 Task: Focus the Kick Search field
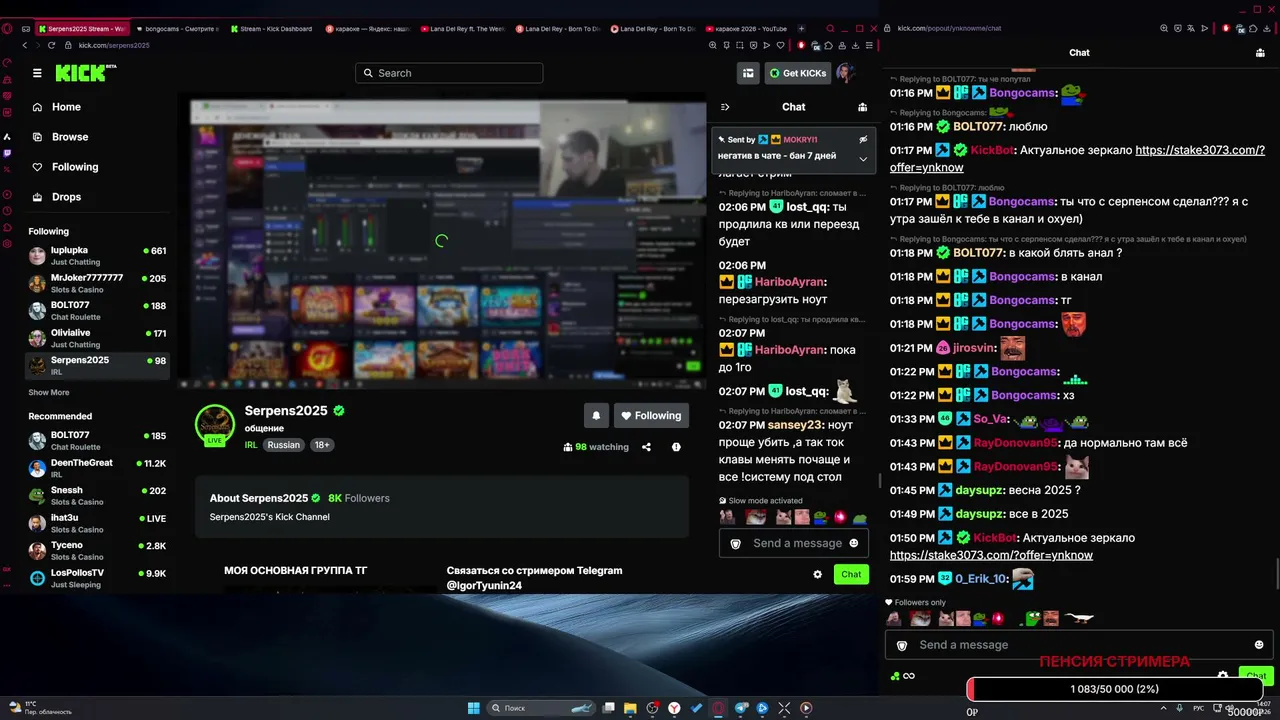[449, 73]
